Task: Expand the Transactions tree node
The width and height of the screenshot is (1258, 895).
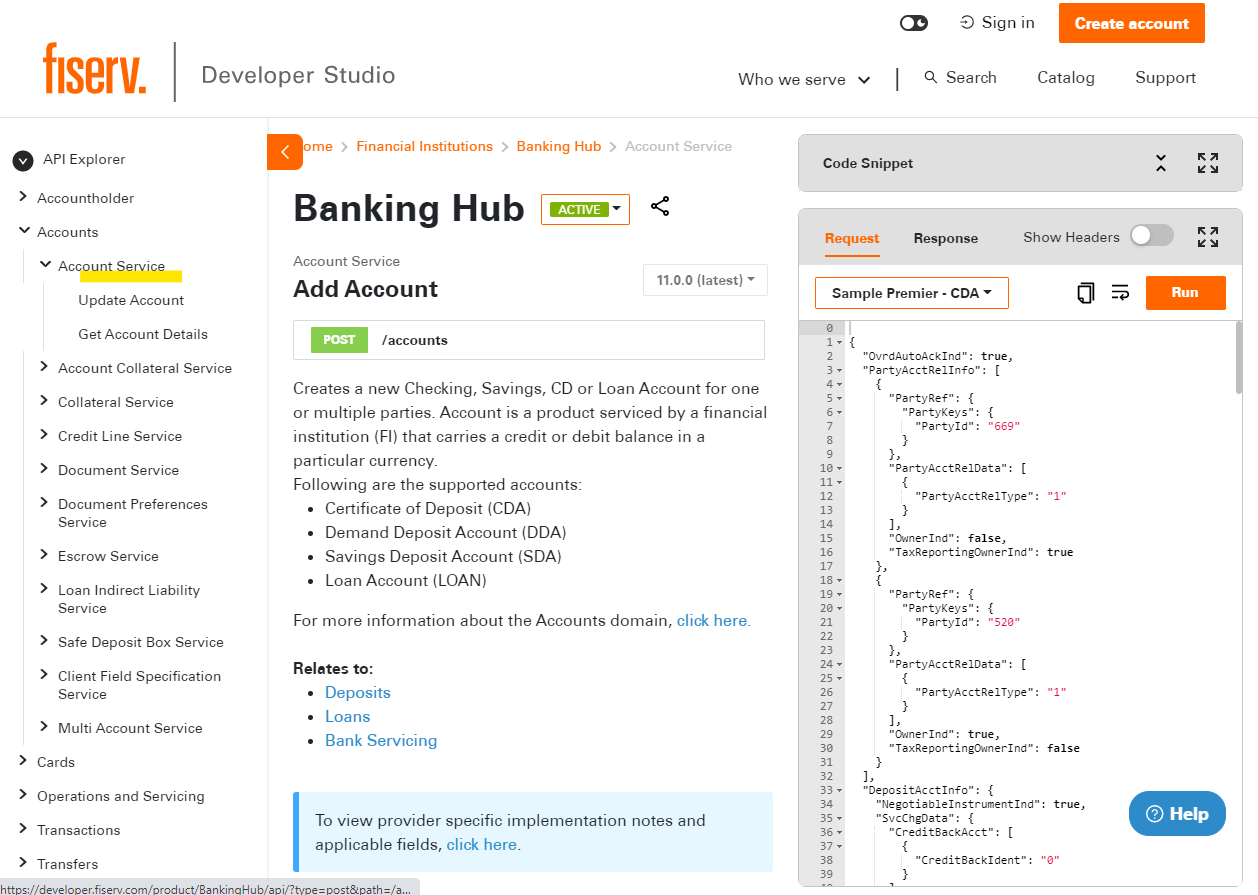Action: (23, 829)
